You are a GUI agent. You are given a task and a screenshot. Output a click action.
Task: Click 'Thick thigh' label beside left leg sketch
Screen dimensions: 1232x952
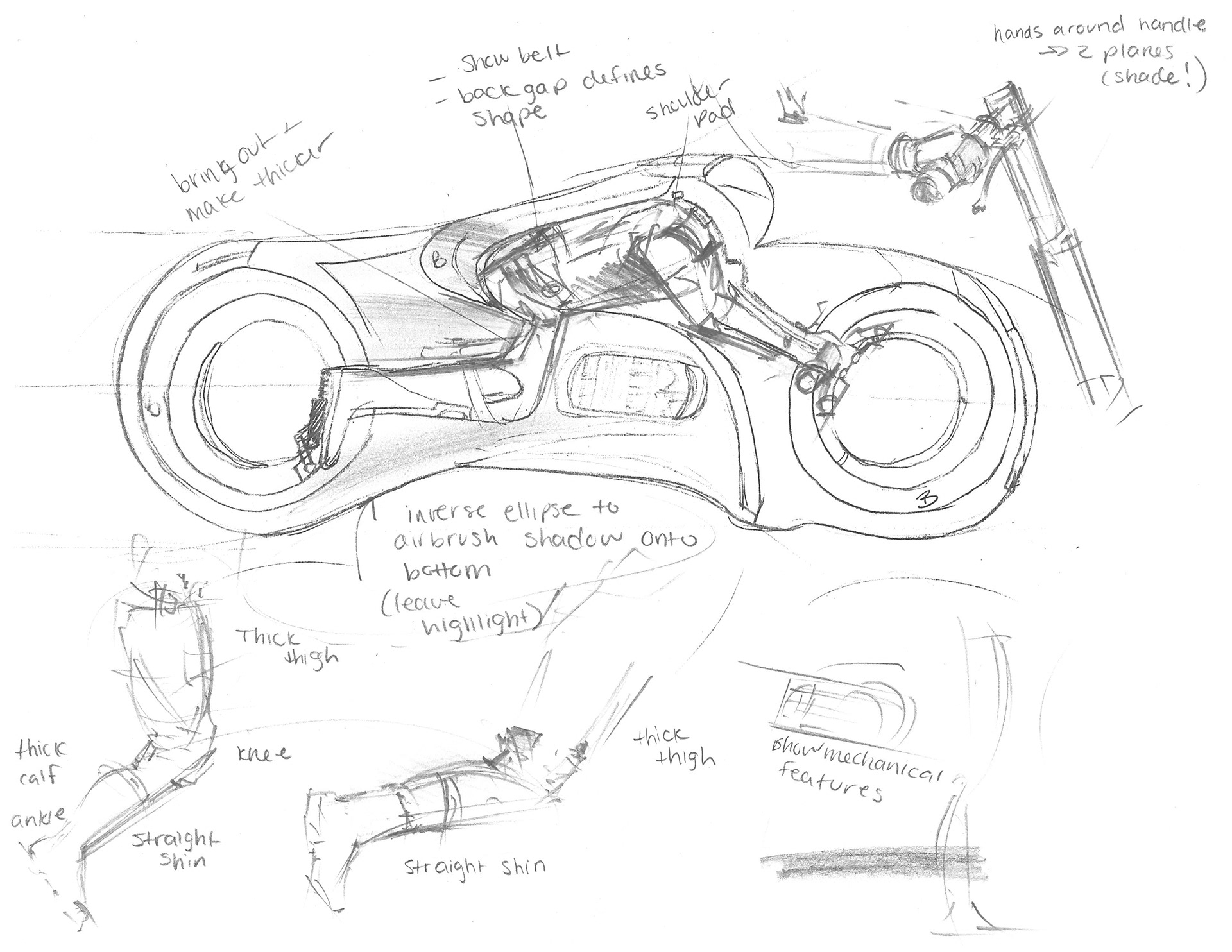[289, 647]
